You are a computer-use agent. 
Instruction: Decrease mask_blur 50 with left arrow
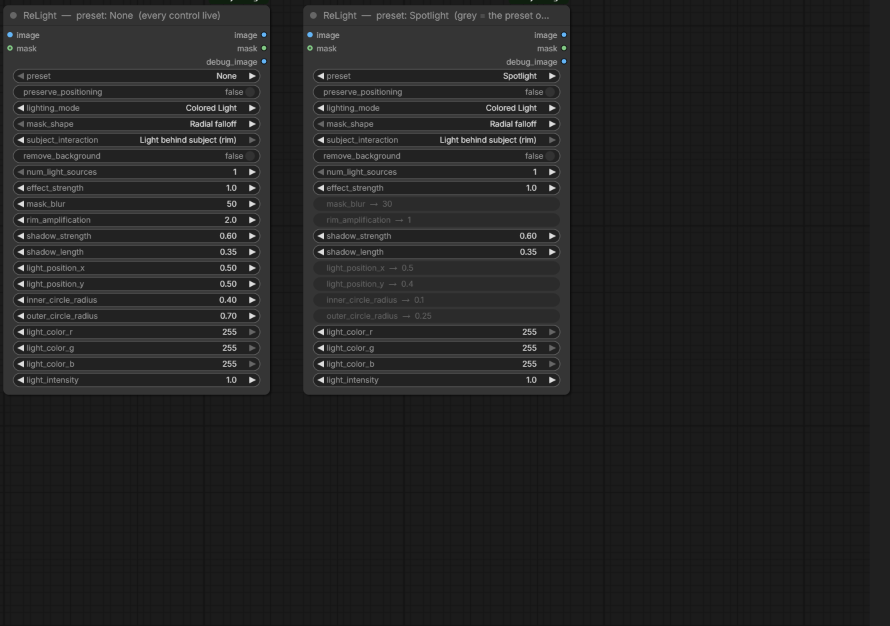tap(21, 204)
